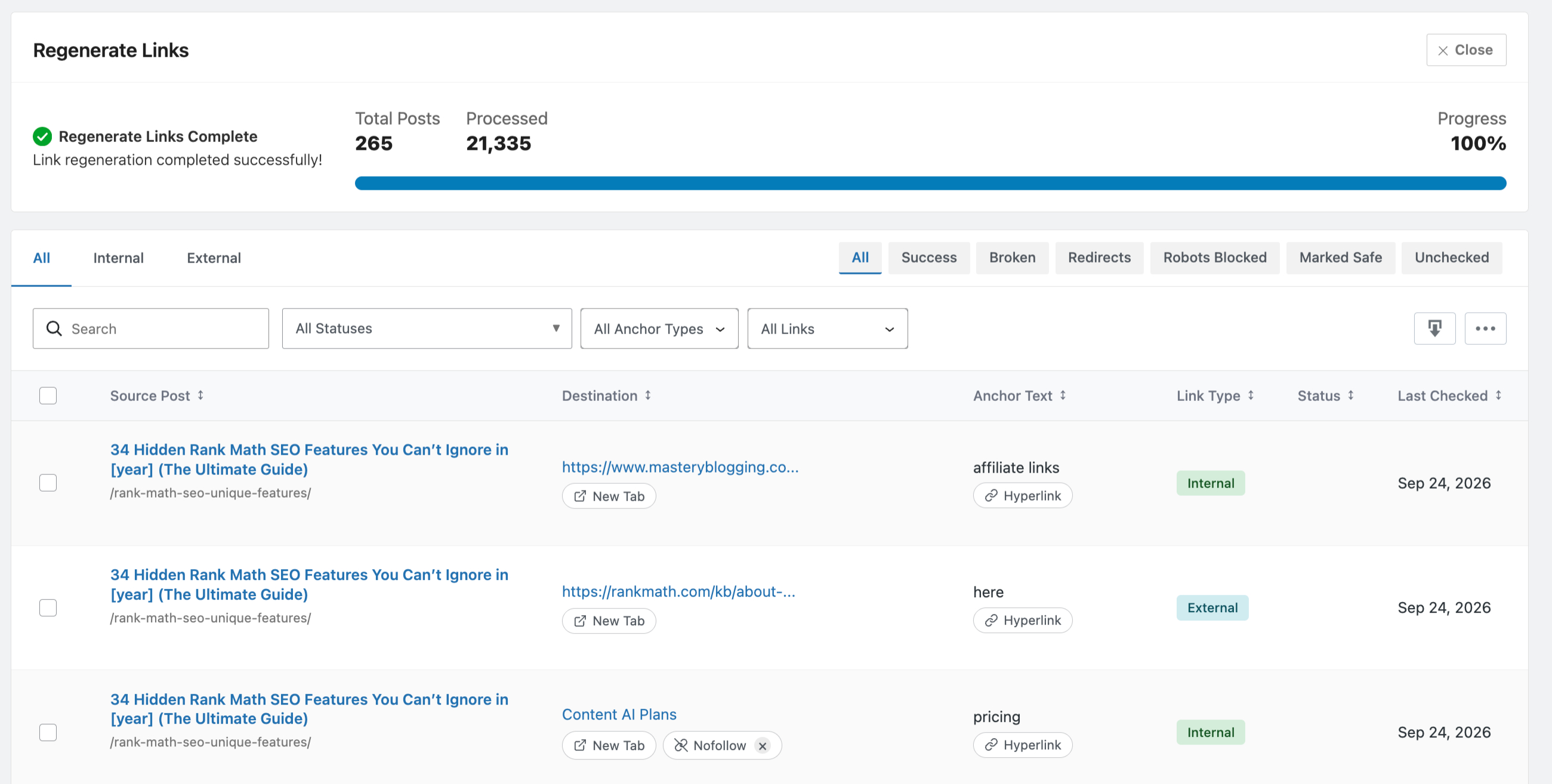Image resolution: width=1552 pixels, height=784 pixels.
Task: Filter by Robots Blocked tab
Action: (x=1215, y=258)
